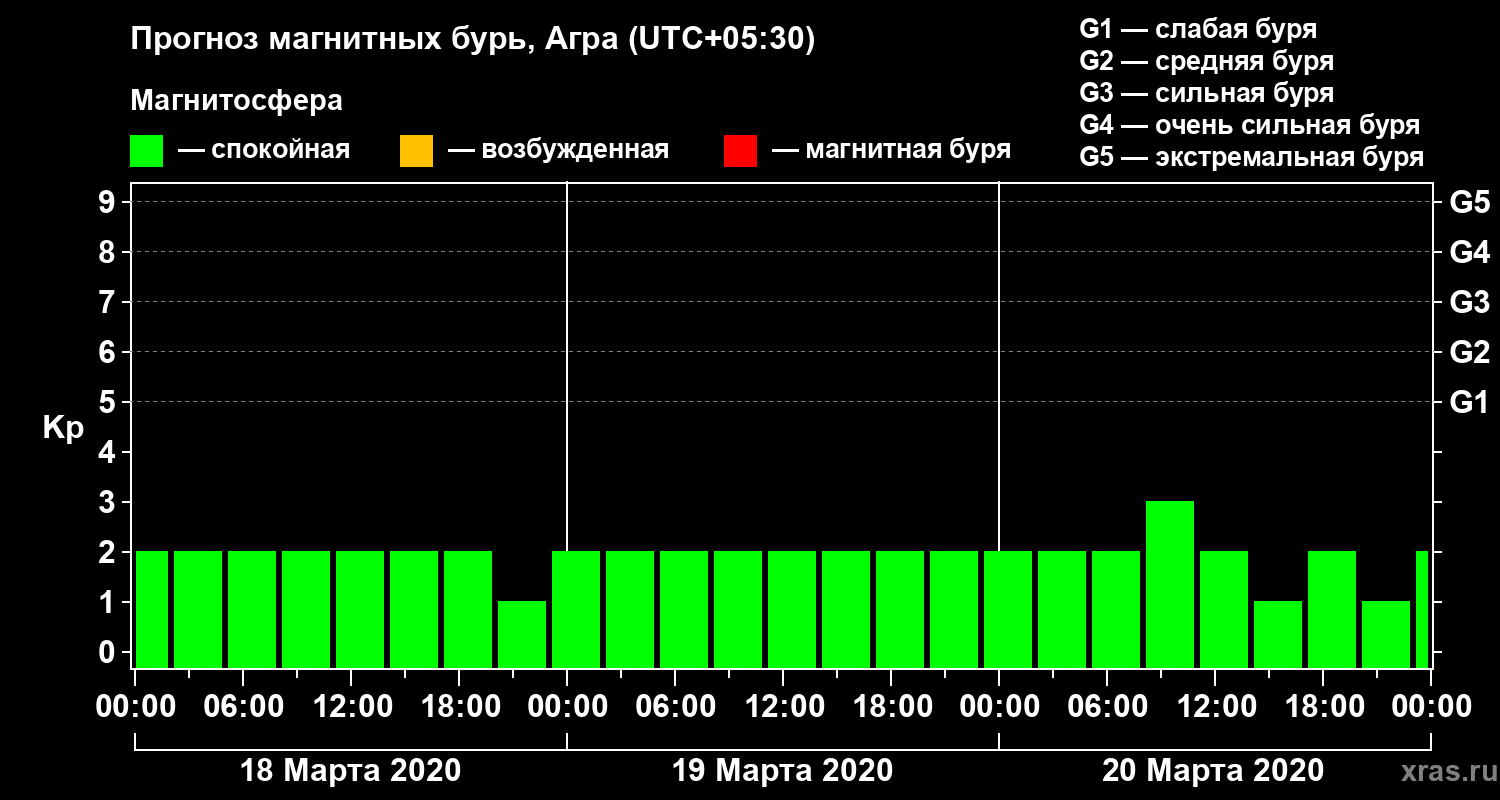Click the '— спокойная' legend label
Image resolution: width=1500 pixels, height=800 pixels.
coord(264,151)
